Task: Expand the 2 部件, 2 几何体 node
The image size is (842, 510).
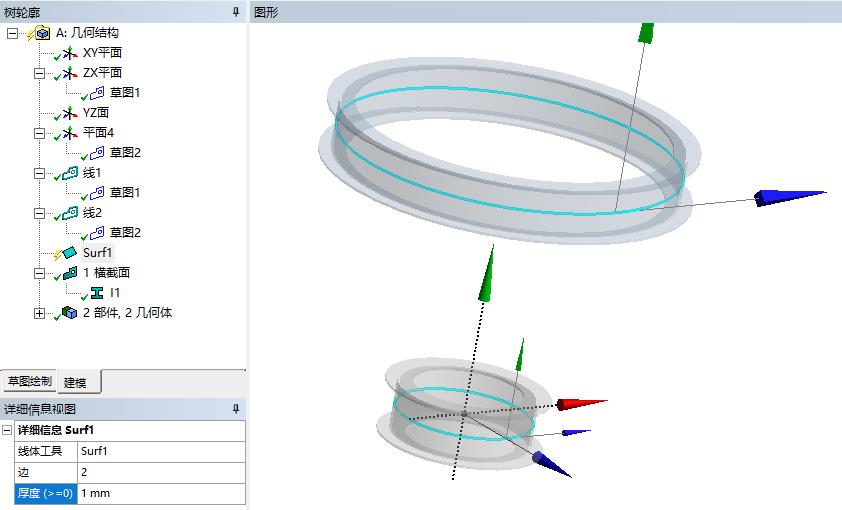Action: (x=40, y=313)
